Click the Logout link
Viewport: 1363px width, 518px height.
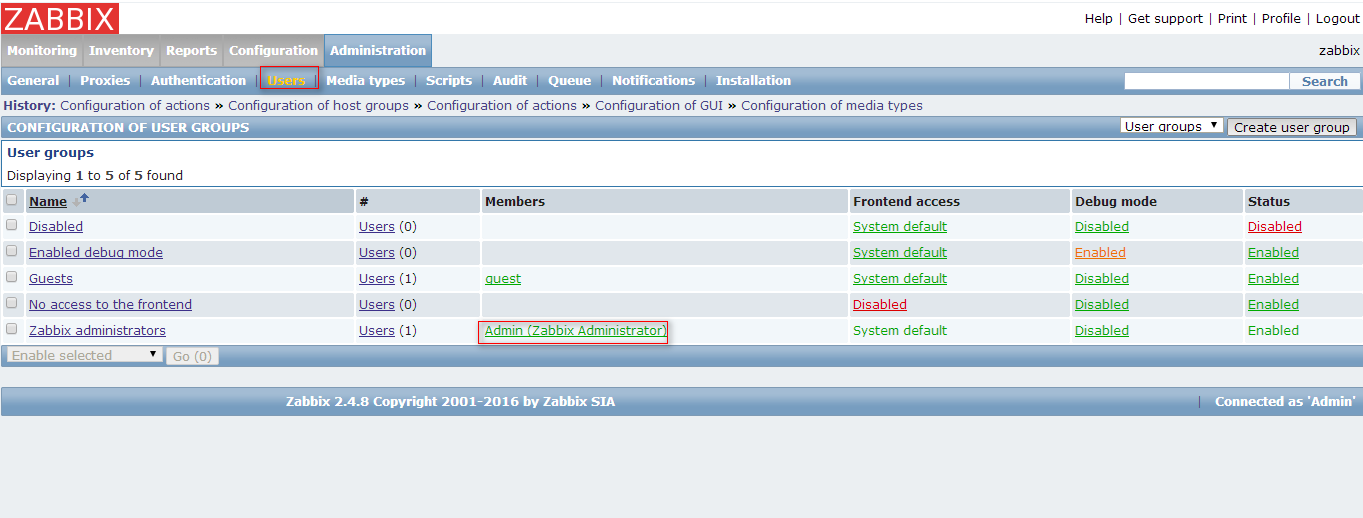tap(1338, 19)
